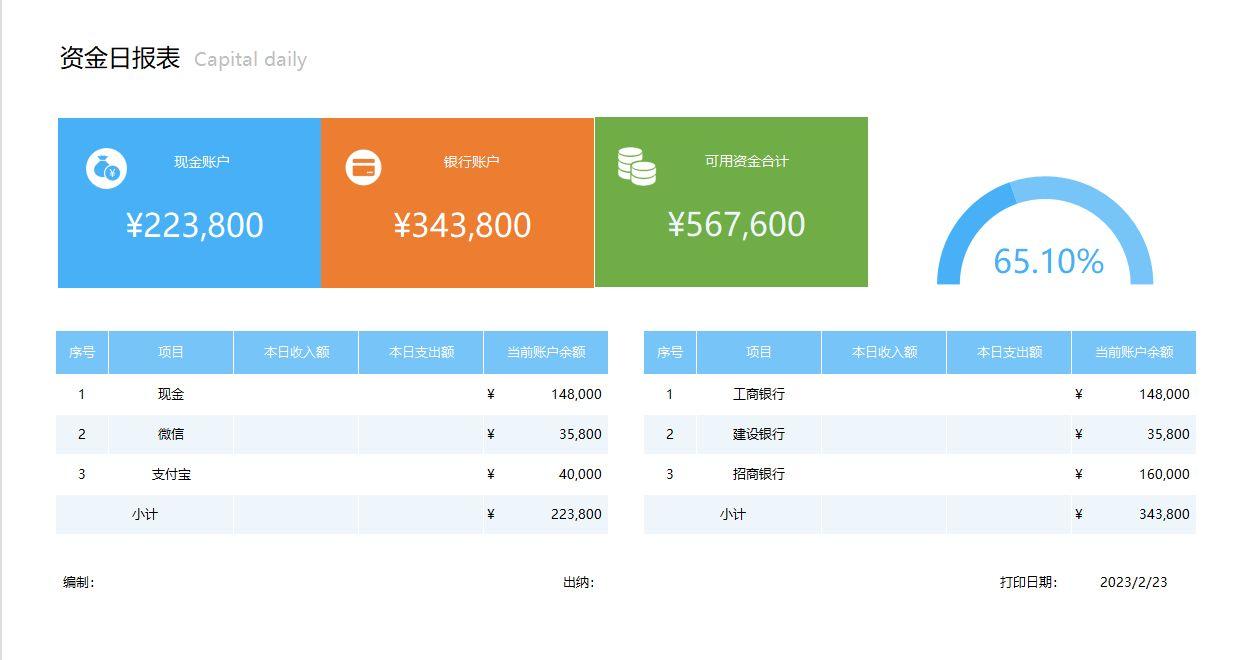Click the 资金日报表 report title
This screenshot has width=1247, height=660.
(120, 58)
